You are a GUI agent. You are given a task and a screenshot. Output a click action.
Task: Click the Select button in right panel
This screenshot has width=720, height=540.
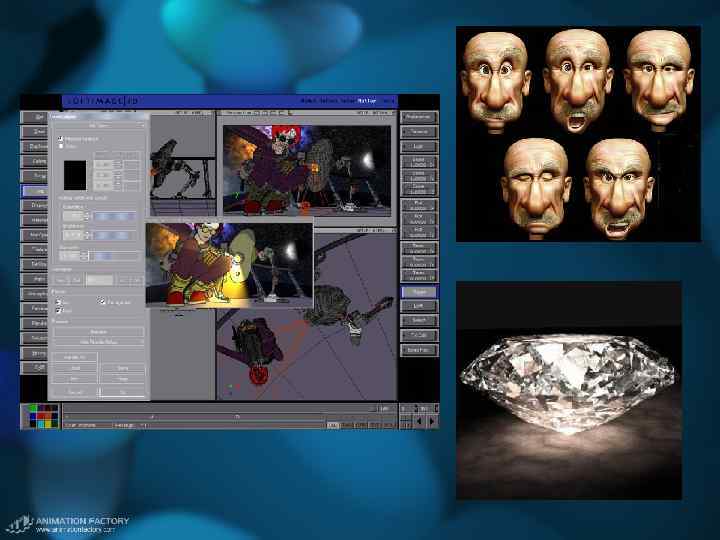click(419, 320)
